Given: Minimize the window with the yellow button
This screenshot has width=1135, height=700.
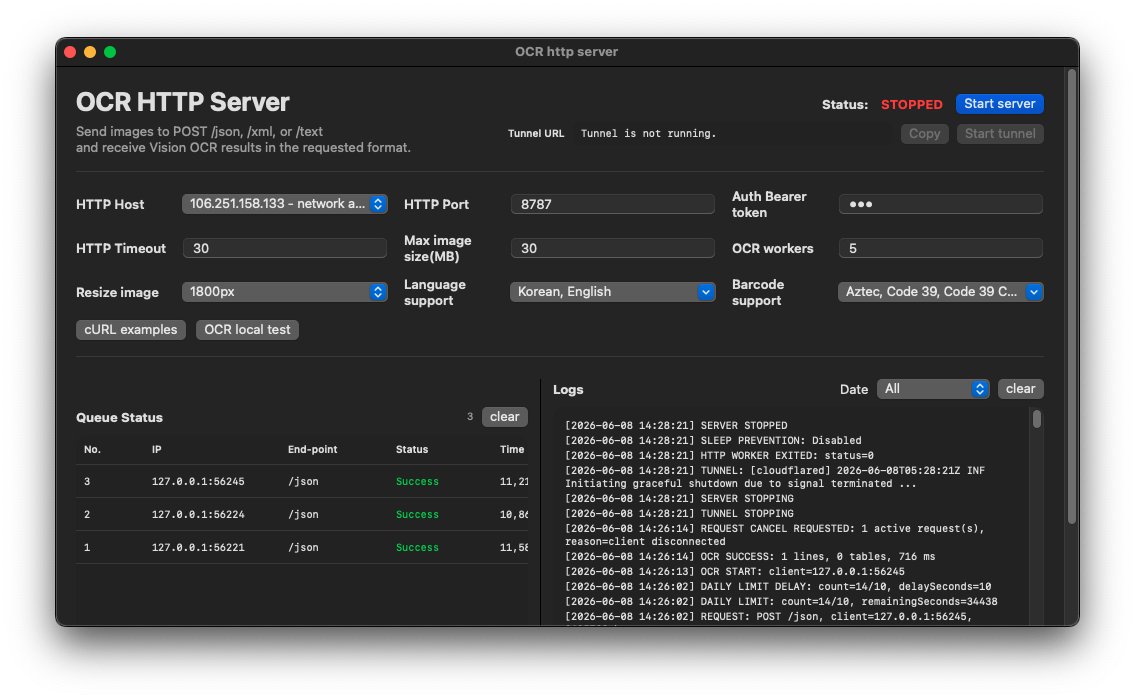Looking at the screenshot, I should pyautogui.click(x=90, y=52).
